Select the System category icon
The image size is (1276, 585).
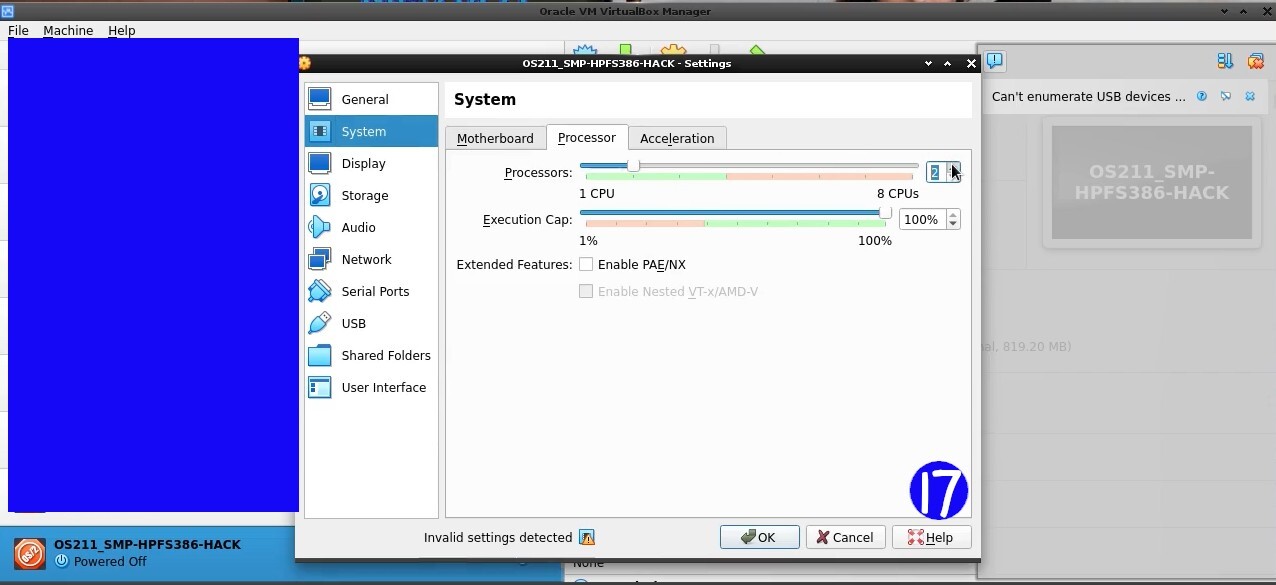tap(320, 131)
